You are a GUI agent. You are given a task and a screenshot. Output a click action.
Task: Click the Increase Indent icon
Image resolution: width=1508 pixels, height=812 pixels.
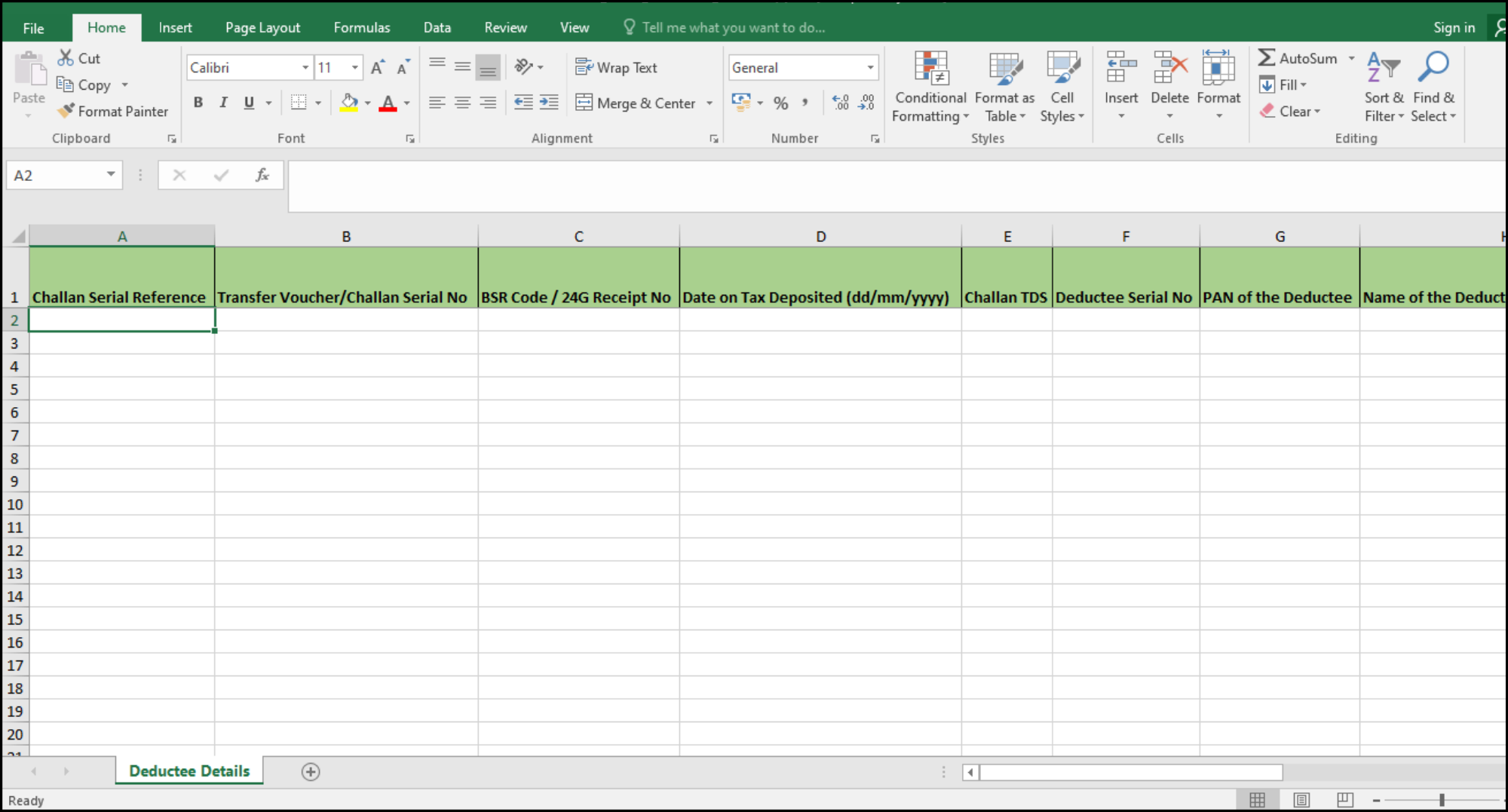click(549, 103)
